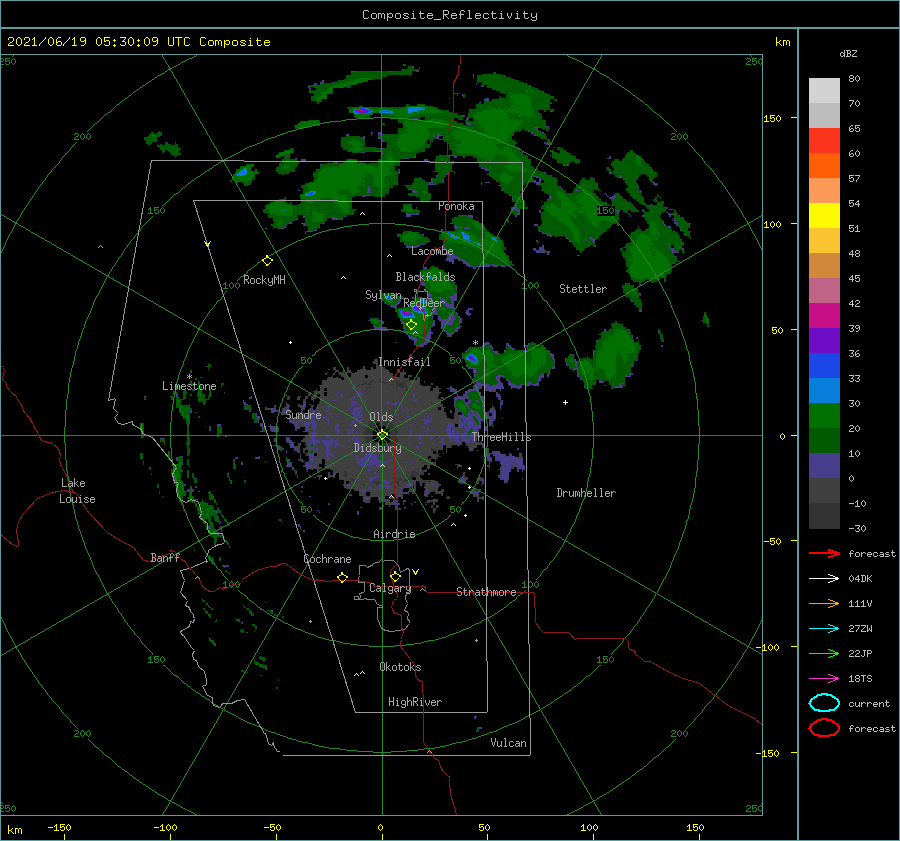Click the Olds city label
Viewport: 900px width, 841px height.
pos(381,417)
